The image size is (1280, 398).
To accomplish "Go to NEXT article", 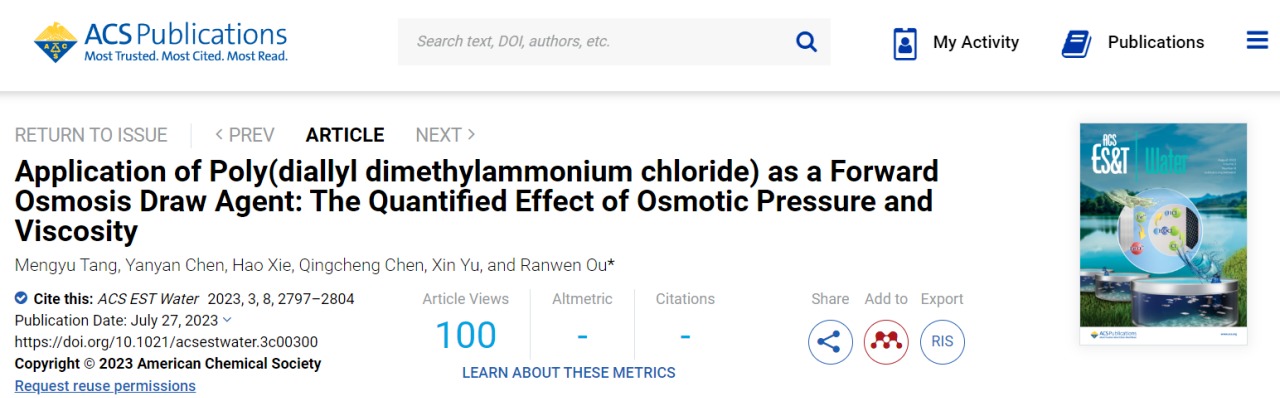I will 446,135.
